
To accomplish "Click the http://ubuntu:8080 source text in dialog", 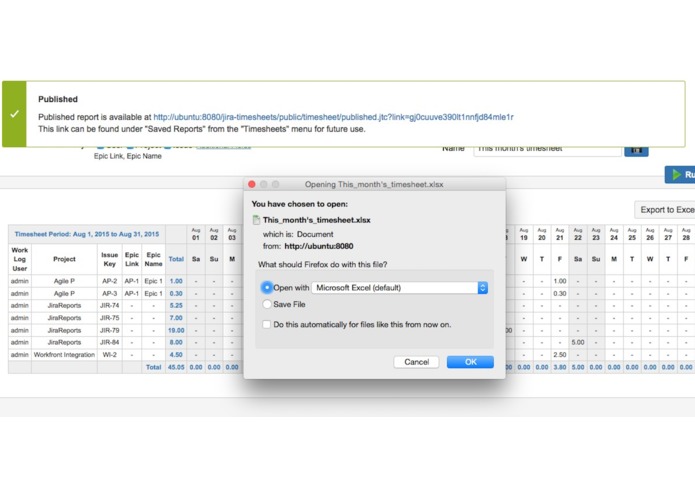I will coord(319,246).
